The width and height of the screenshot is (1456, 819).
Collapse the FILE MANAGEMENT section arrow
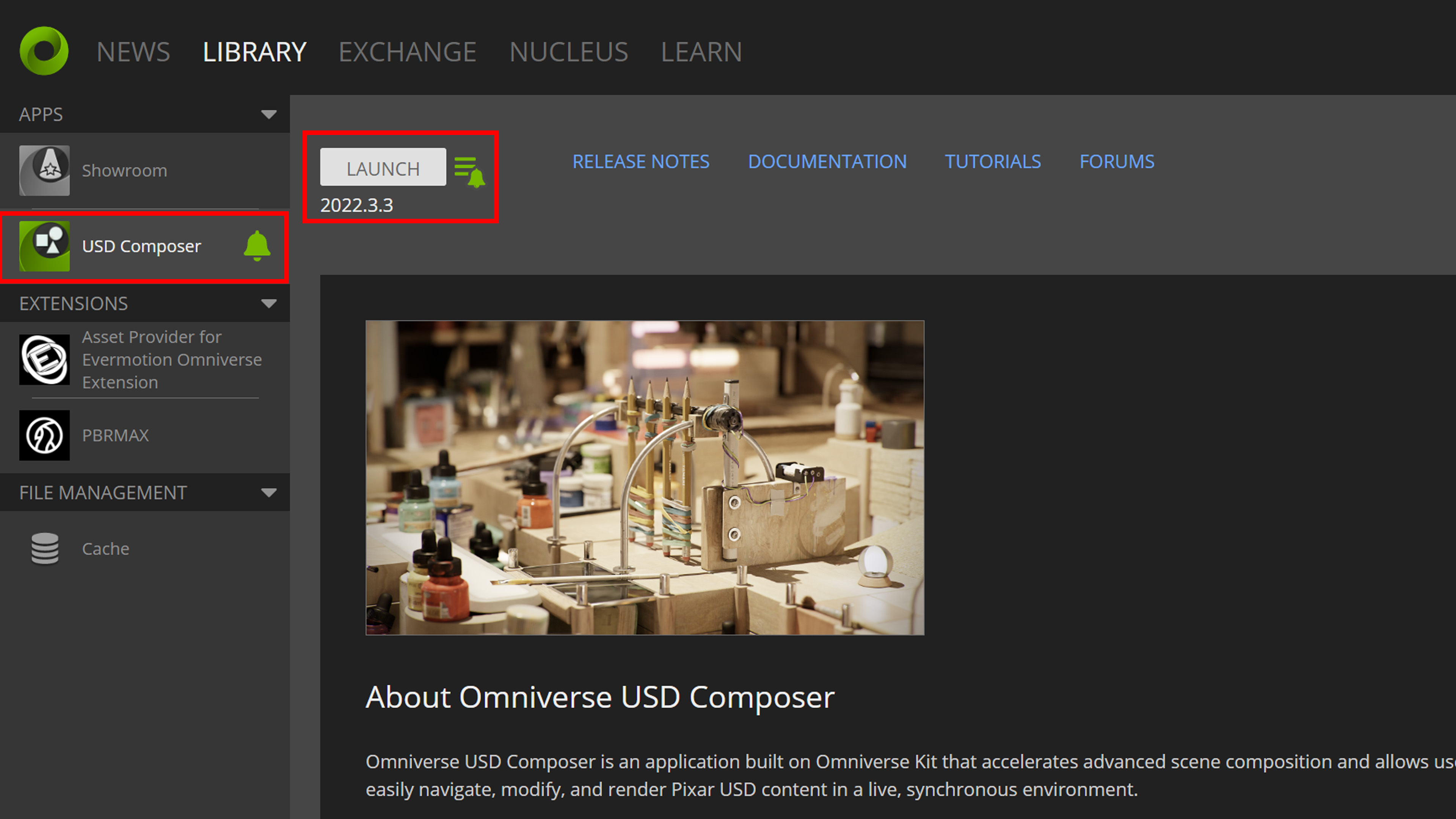pyautogui.click(x=268, y=493)
